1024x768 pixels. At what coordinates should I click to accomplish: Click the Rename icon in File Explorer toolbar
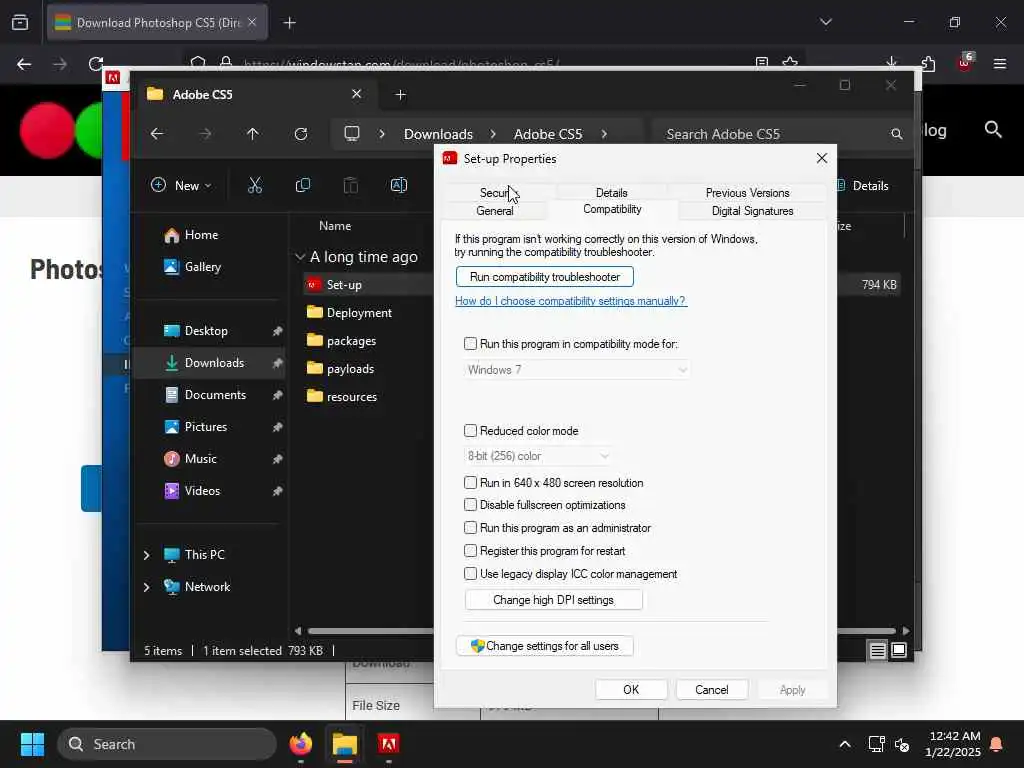pyautogui.click(x=398, y=185)
